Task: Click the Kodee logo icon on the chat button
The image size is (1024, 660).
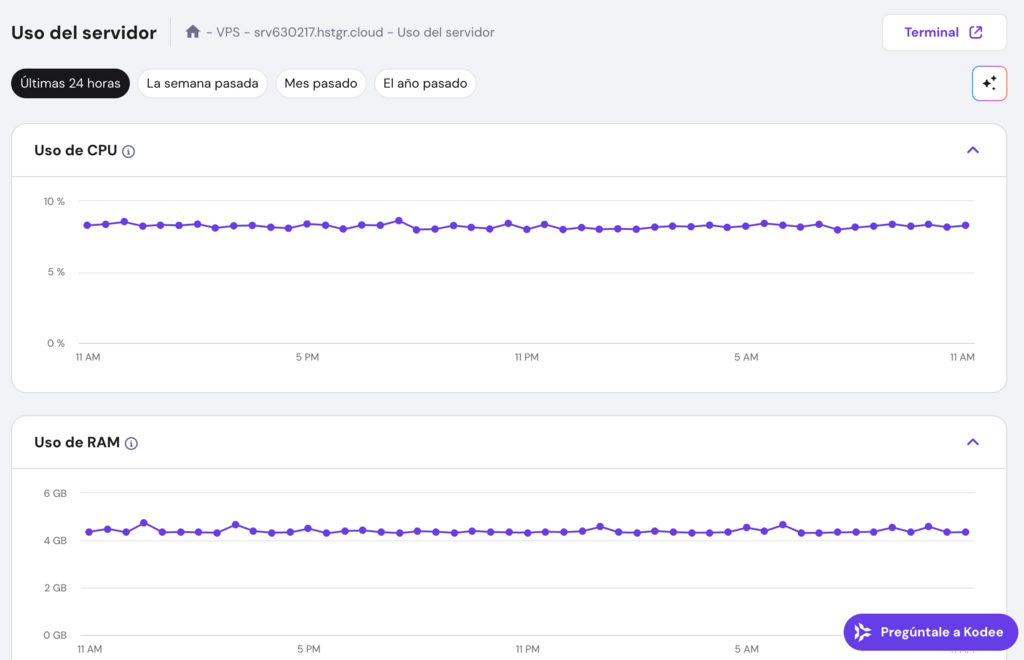Action: pos(864,631)
